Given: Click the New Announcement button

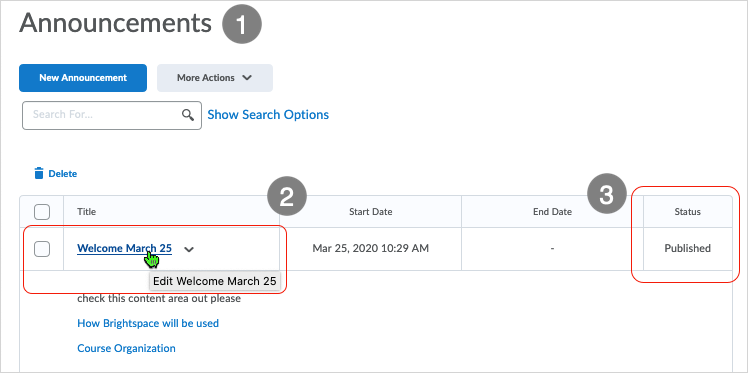Looking at the screenshot, I should coord(83,78).
